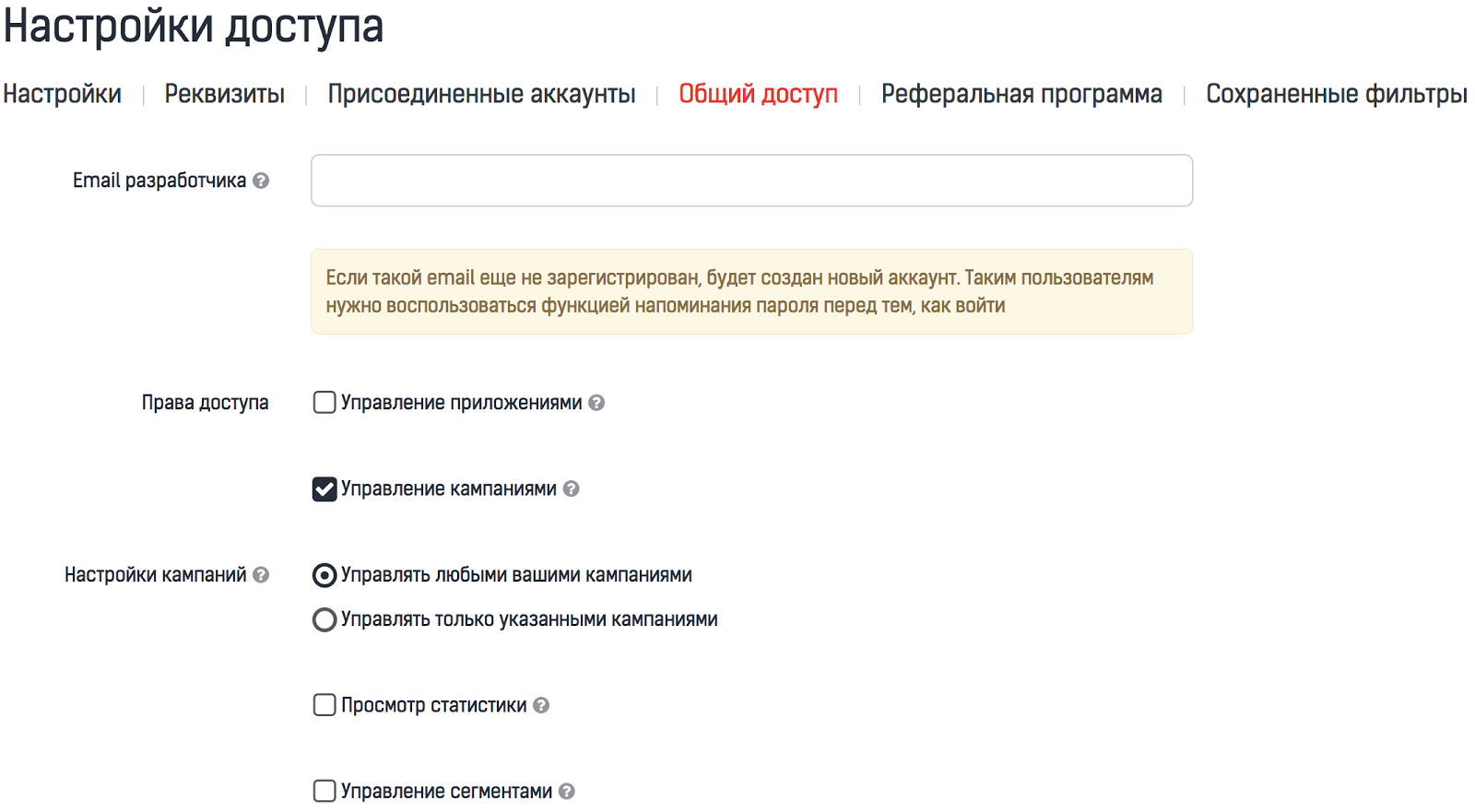The height and width of the screenshot is (812, 1475).
Task: Open the Сохраненные фильтры tab
Action: pyautogui.click(x=1336, y=94)
